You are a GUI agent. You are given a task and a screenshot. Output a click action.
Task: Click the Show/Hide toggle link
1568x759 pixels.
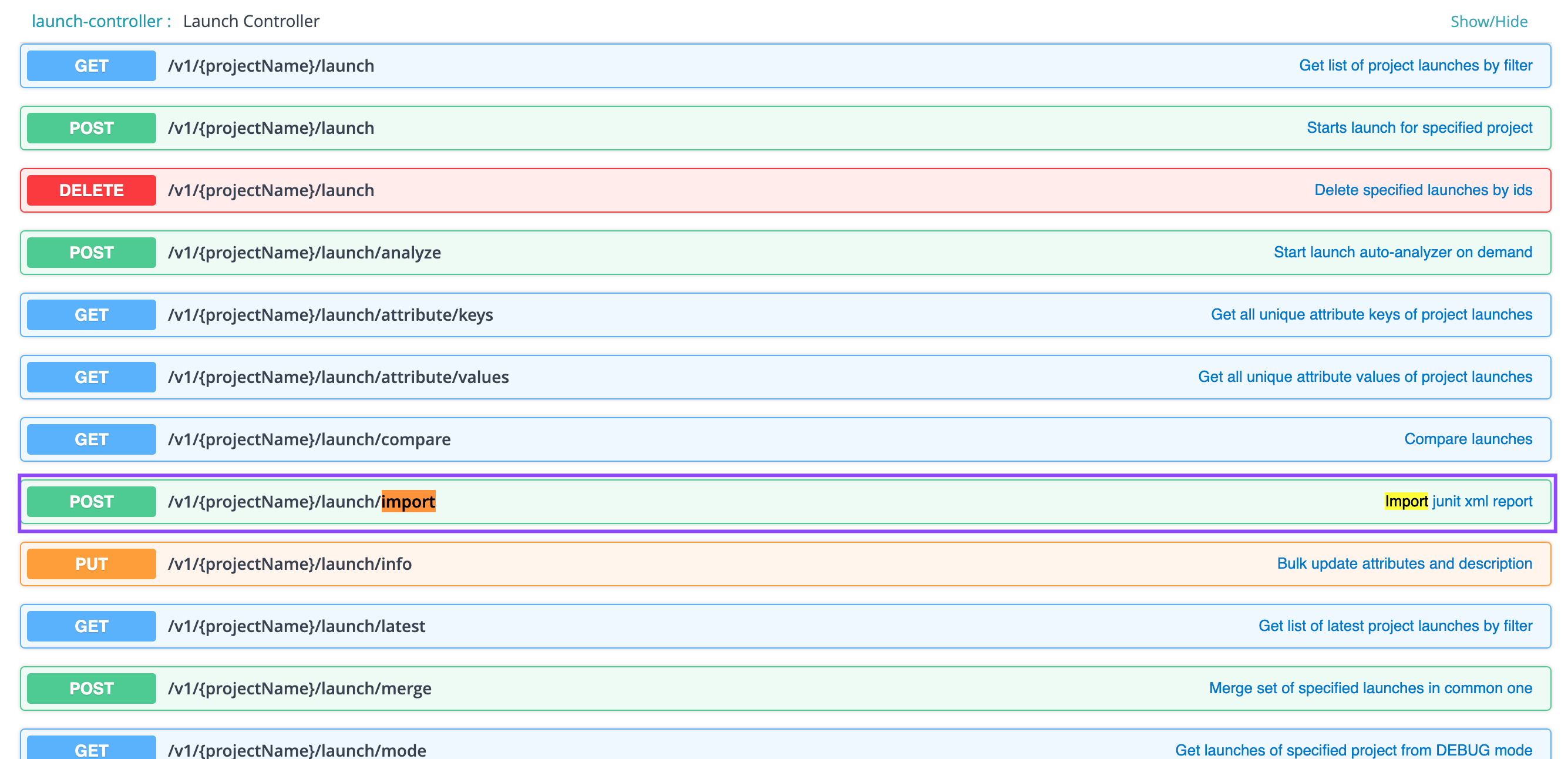[x=1488, y=21]
